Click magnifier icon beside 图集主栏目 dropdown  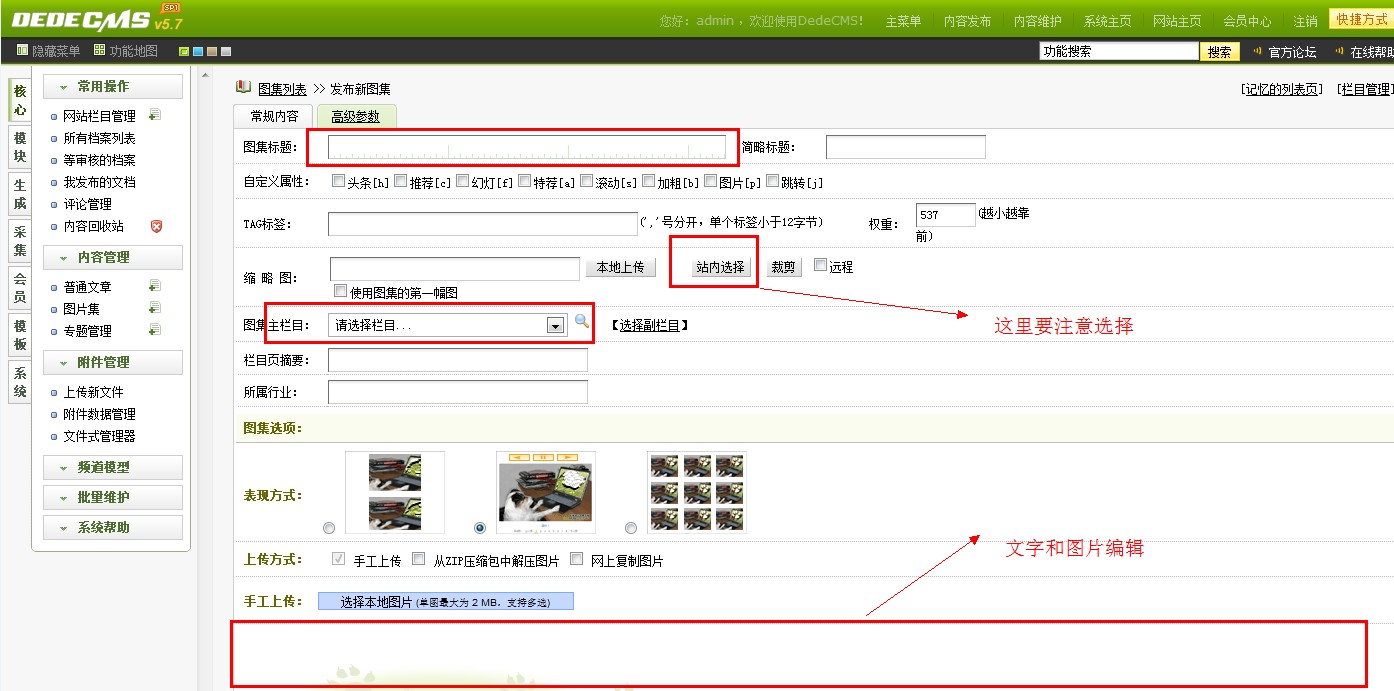tap(582, 322)
